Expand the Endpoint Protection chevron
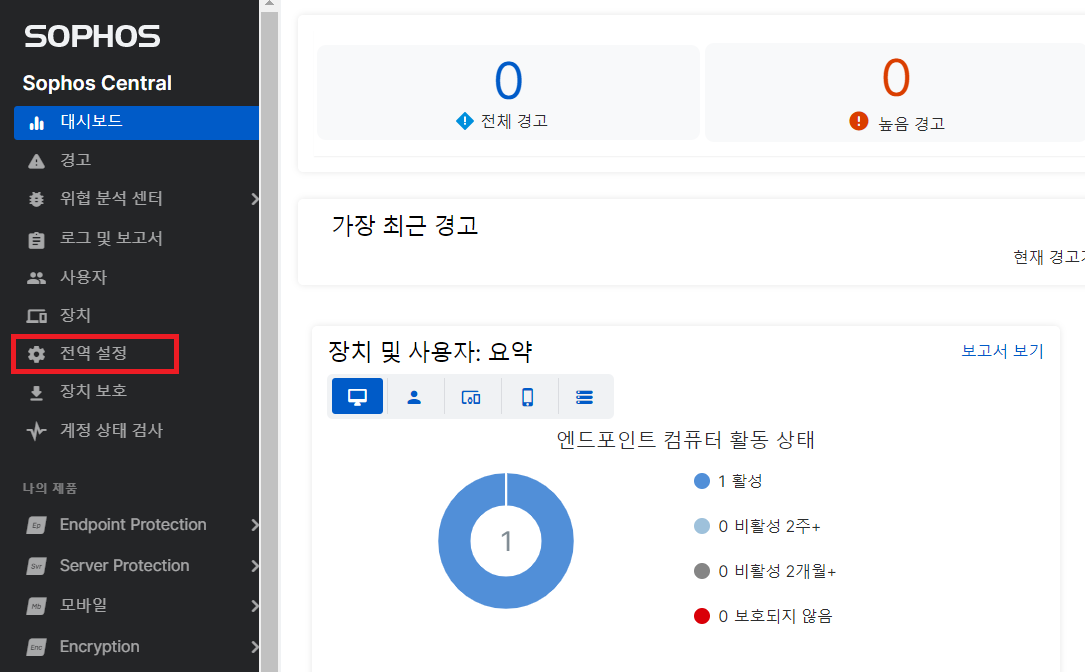This screenshot has width=1085, height=672. [254, 525]
